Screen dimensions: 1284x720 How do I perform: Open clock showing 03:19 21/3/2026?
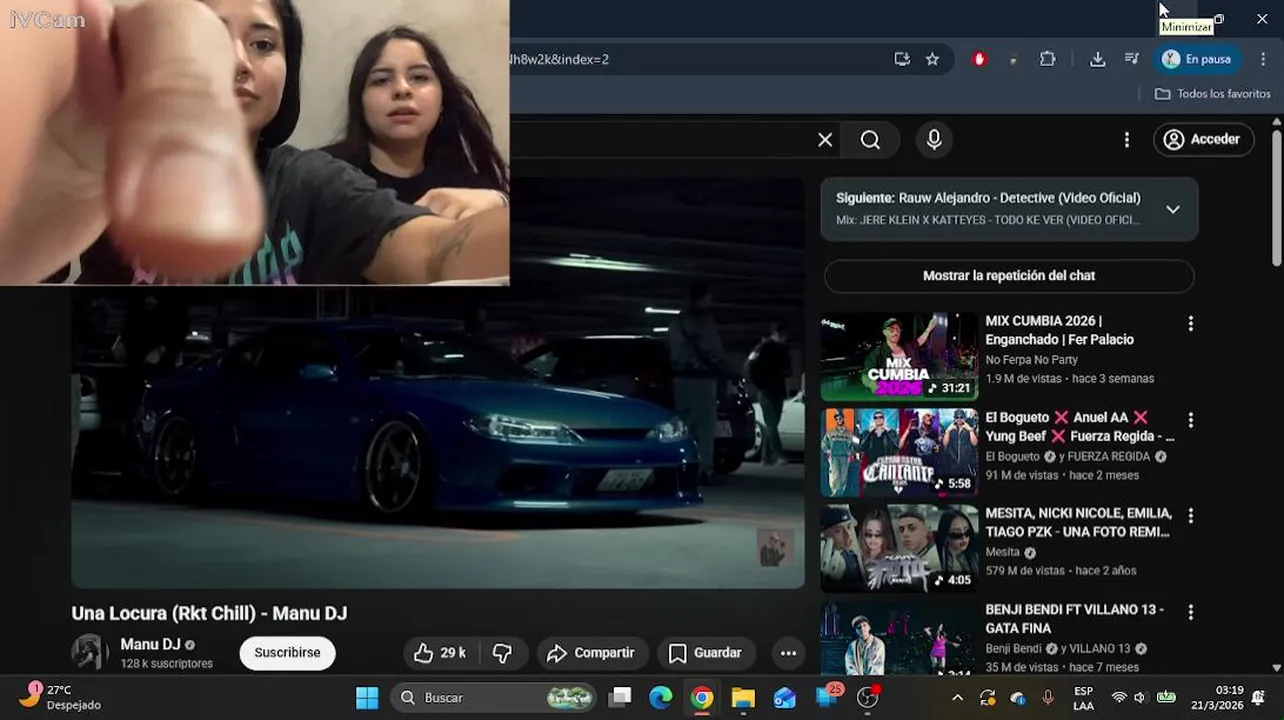(1216, 698)
